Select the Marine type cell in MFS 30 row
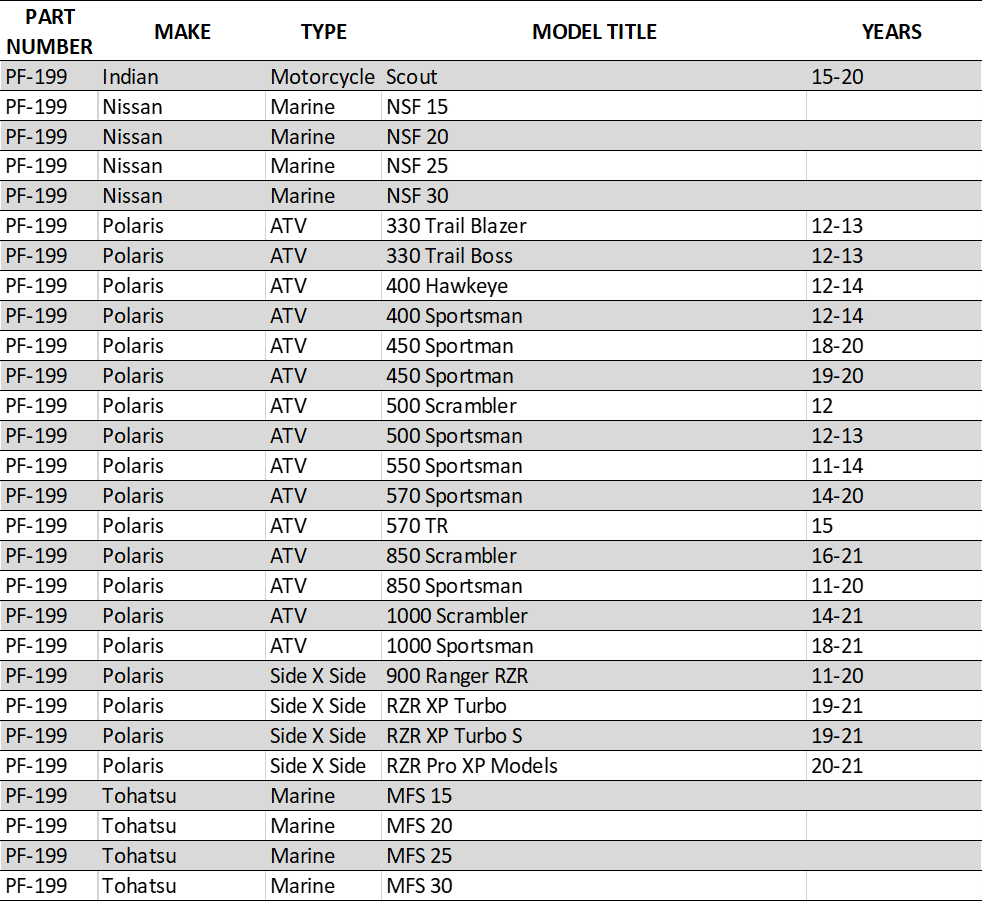The image size is (983, 902). [x=323, y=886]
